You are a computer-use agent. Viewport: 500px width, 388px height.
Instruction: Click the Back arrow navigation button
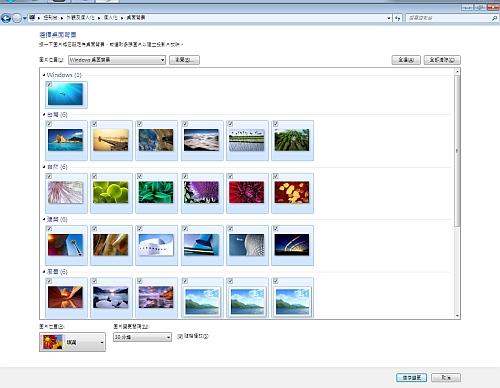pyautogui.click(x=6, y=18)
